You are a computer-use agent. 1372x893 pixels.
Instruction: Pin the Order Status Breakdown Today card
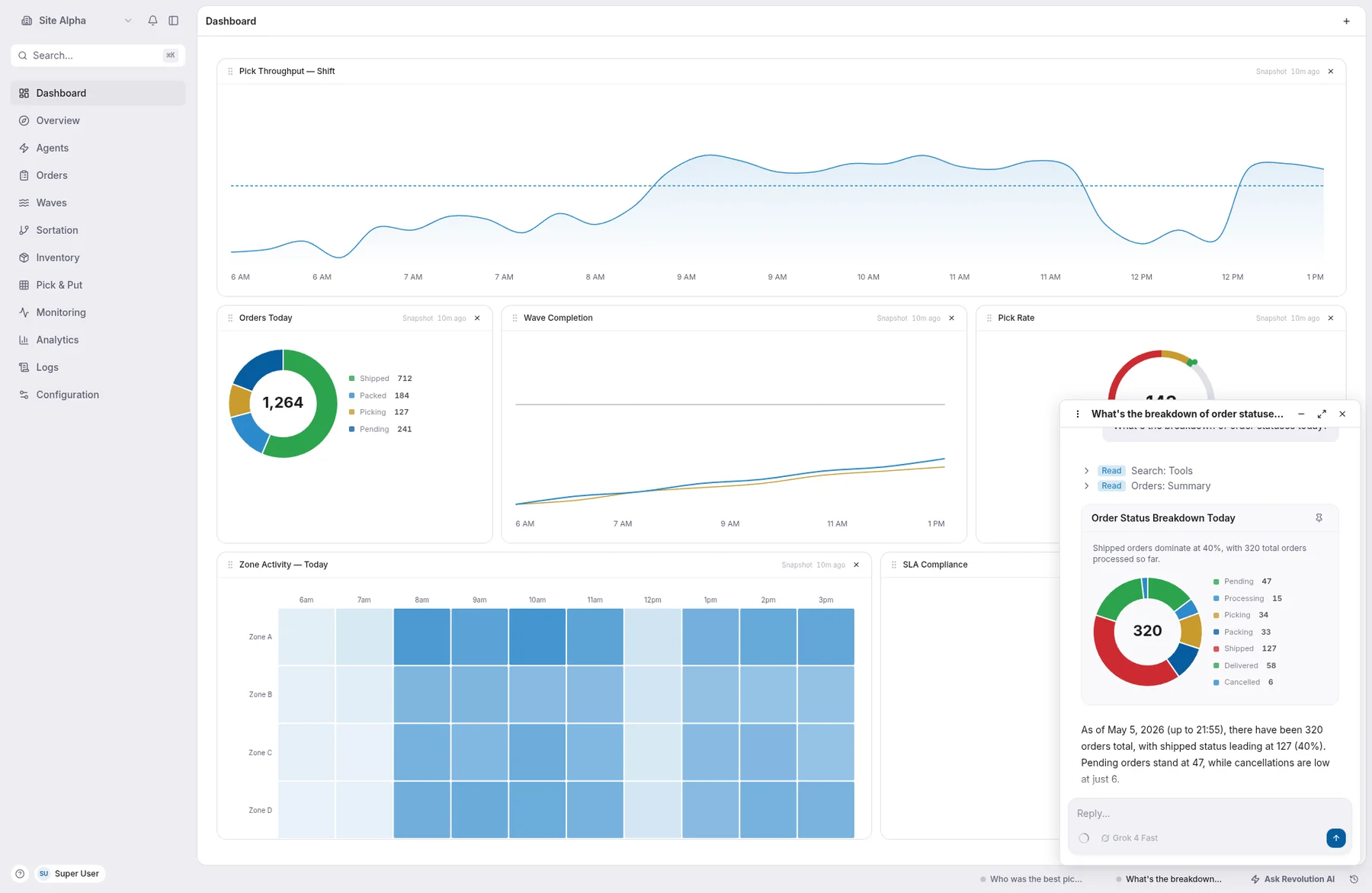1319,518
